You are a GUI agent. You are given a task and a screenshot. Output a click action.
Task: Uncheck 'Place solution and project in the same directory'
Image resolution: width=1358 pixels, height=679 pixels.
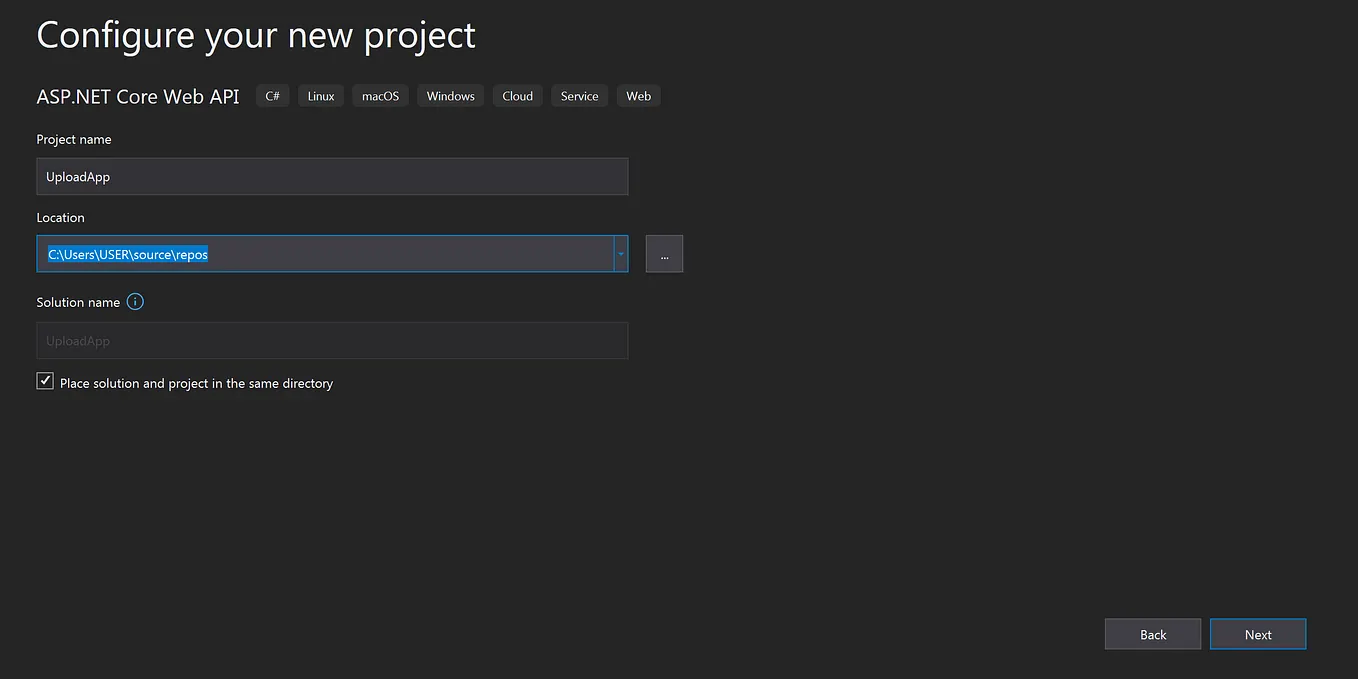(x=44, y=380)
